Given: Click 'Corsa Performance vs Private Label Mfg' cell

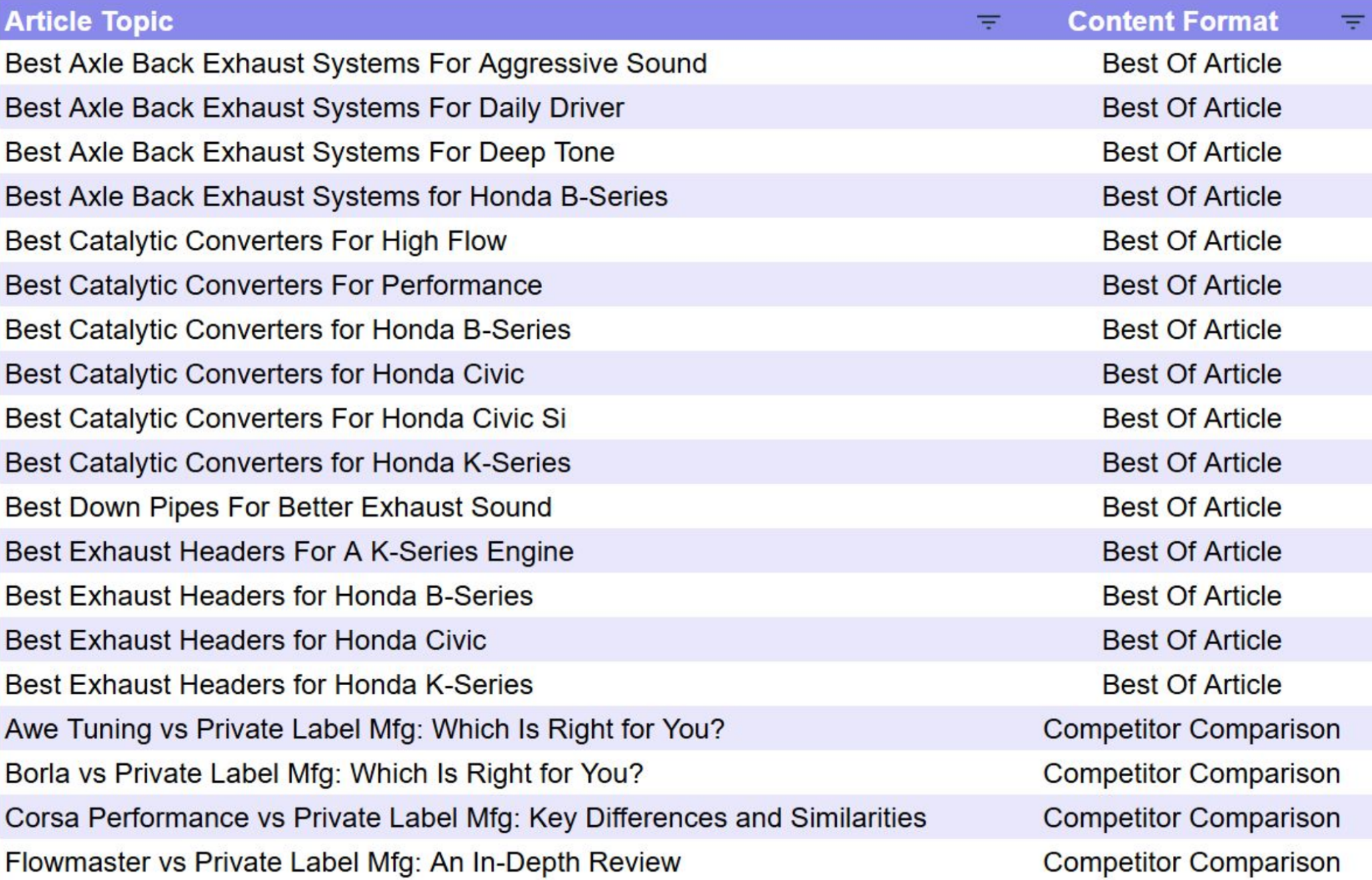Looking at the screenshot, I should 465,818.
